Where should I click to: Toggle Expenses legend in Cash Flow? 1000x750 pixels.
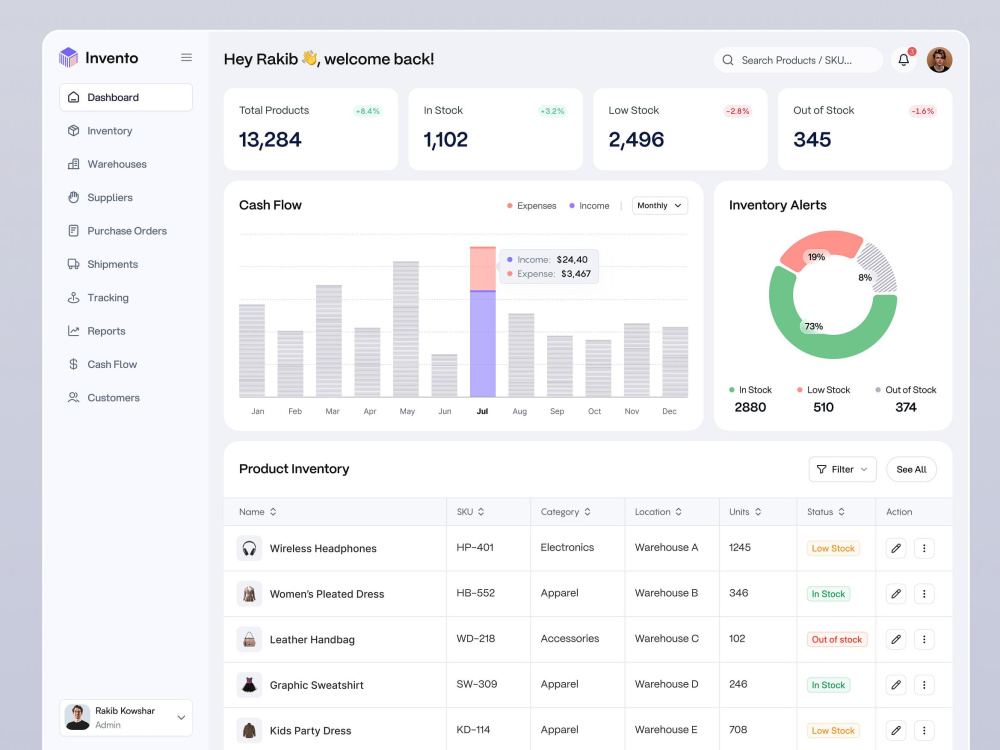tap(531, 205)
